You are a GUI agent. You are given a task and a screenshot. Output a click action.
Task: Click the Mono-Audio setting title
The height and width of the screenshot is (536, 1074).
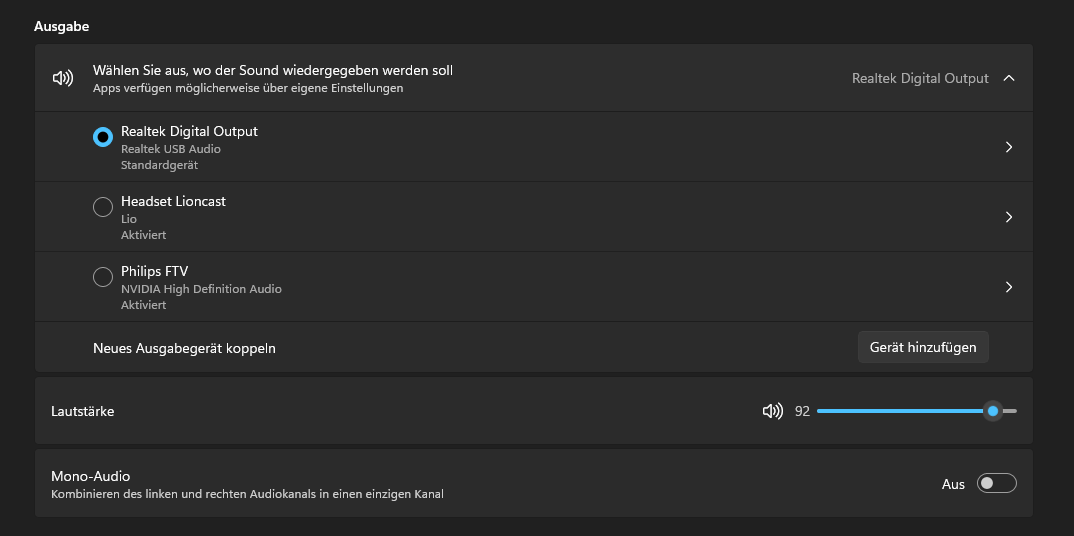click(91, 476)
